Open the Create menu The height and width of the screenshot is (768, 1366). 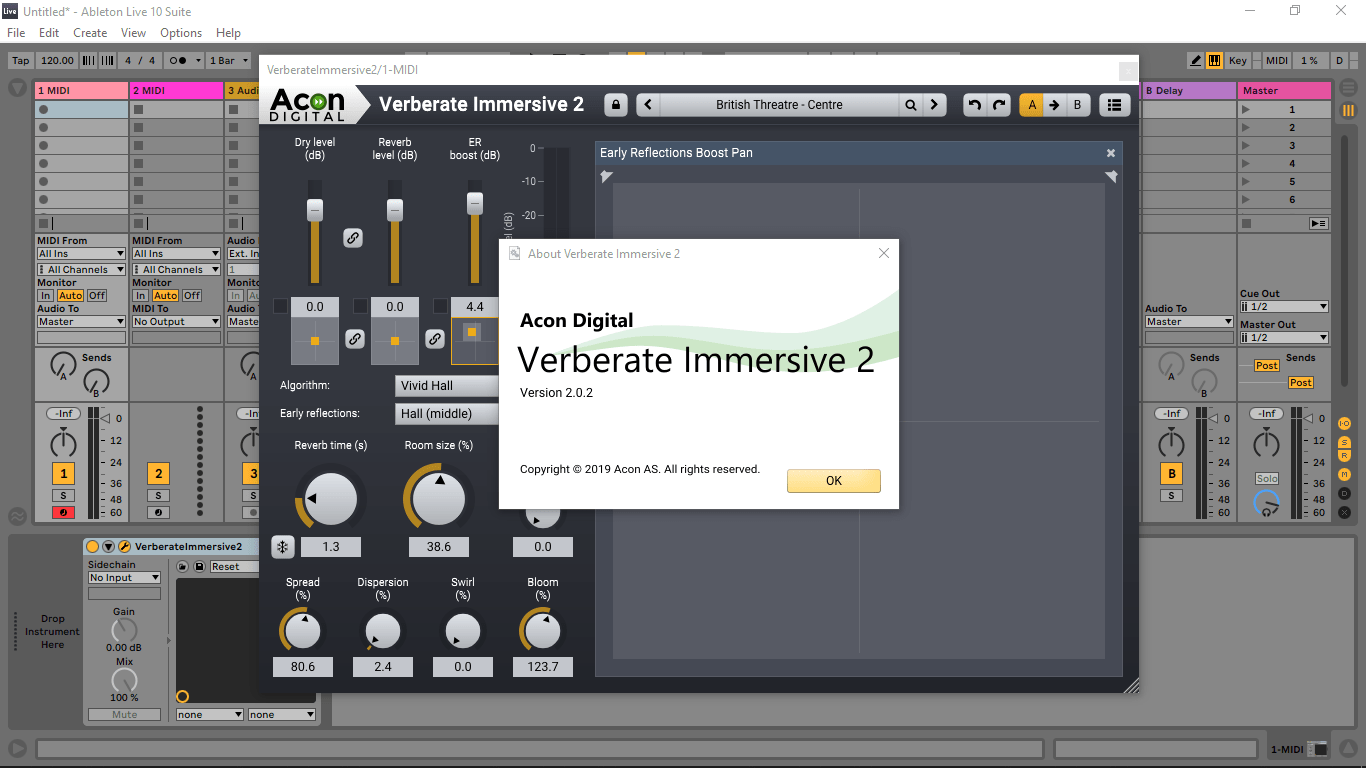(90, 33)
